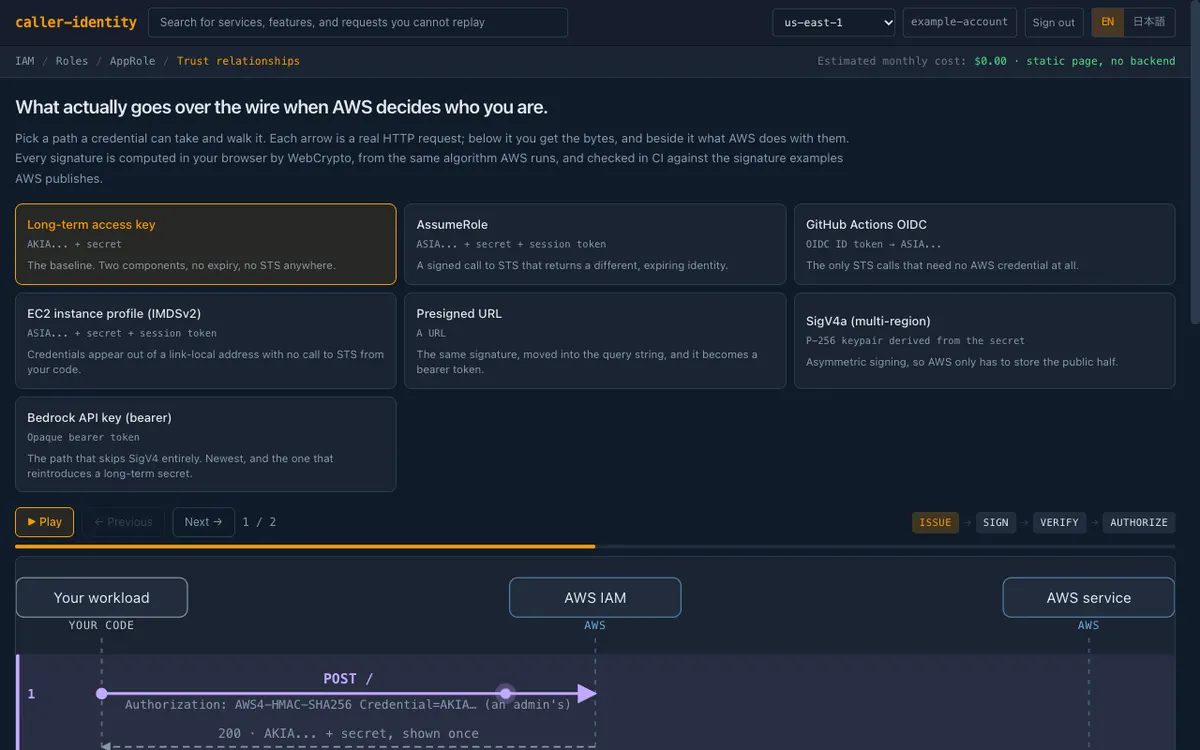The width and height of the screenshot is (1200, 750).
Task: Select Bedrock API key (bearer) card
Action: pos(206,444)
